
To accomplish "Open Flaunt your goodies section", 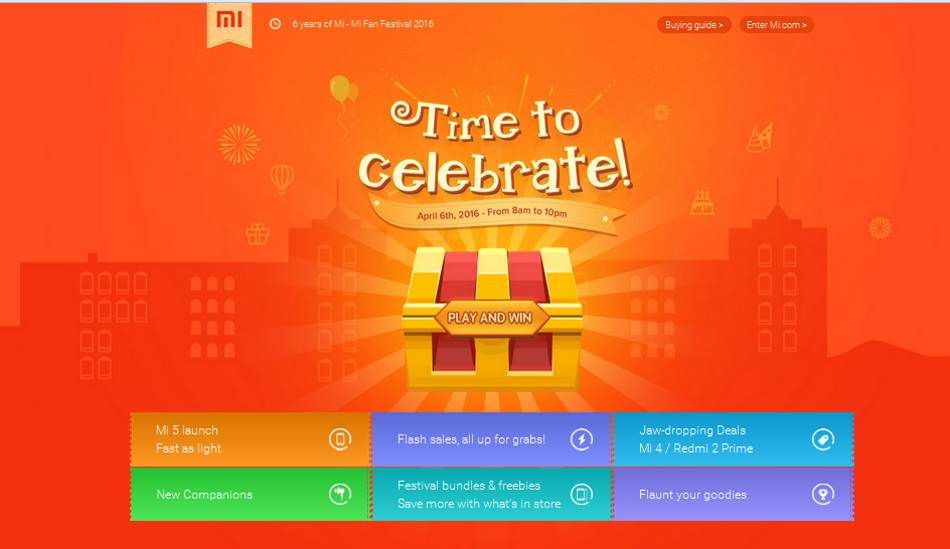I will (x=732, y=494).
